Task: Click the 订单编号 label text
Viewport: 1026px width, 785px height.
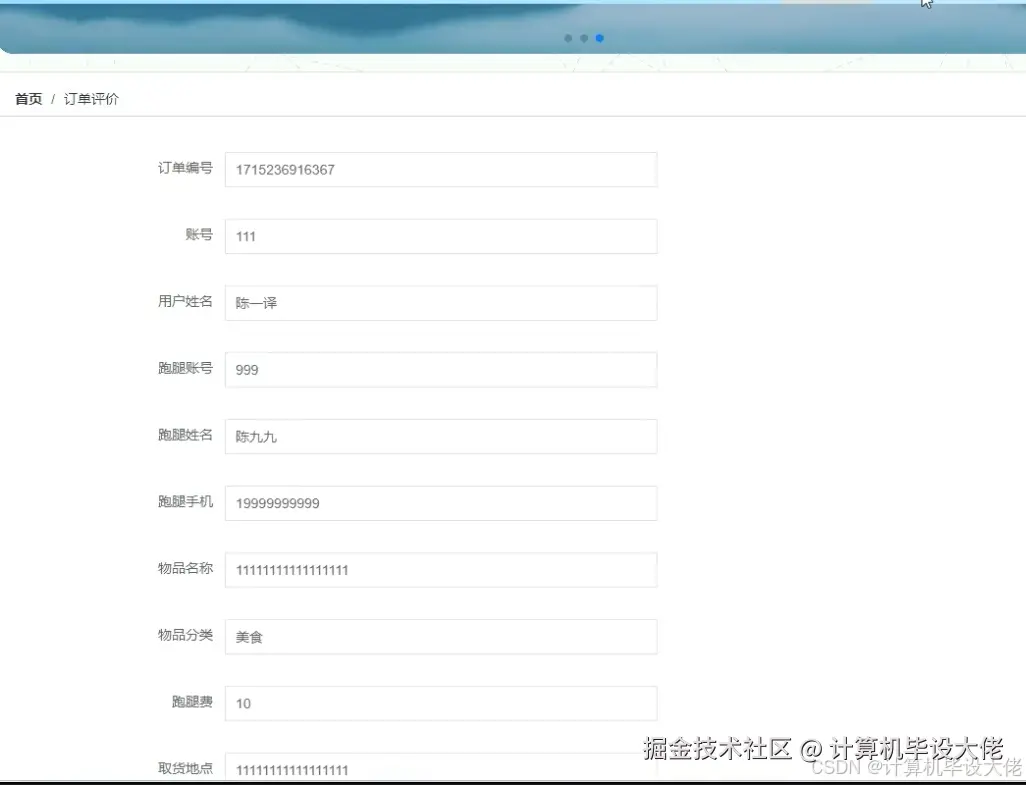Action: tap(185, 169)
